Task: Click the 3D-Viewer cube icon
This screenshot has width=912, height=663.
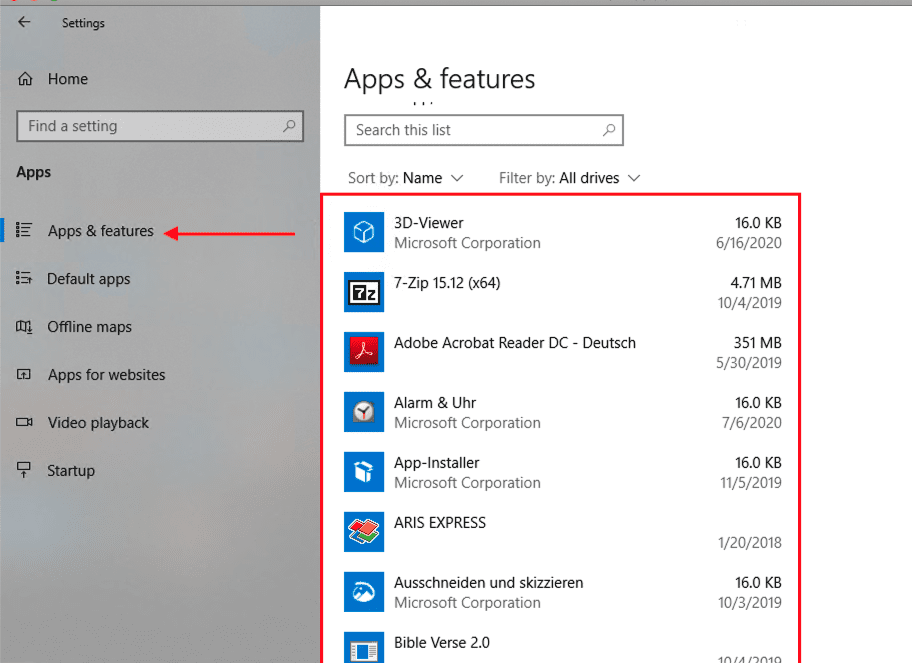Action: [364, 232]
